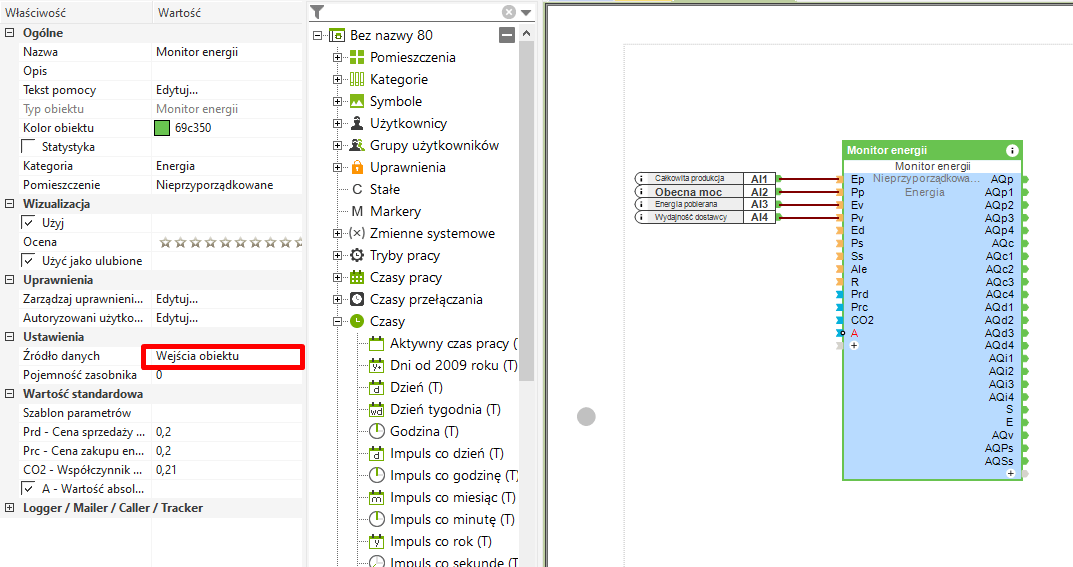Clear the tree search with the X button
The image size is (1073, 567).
[509, 12]
